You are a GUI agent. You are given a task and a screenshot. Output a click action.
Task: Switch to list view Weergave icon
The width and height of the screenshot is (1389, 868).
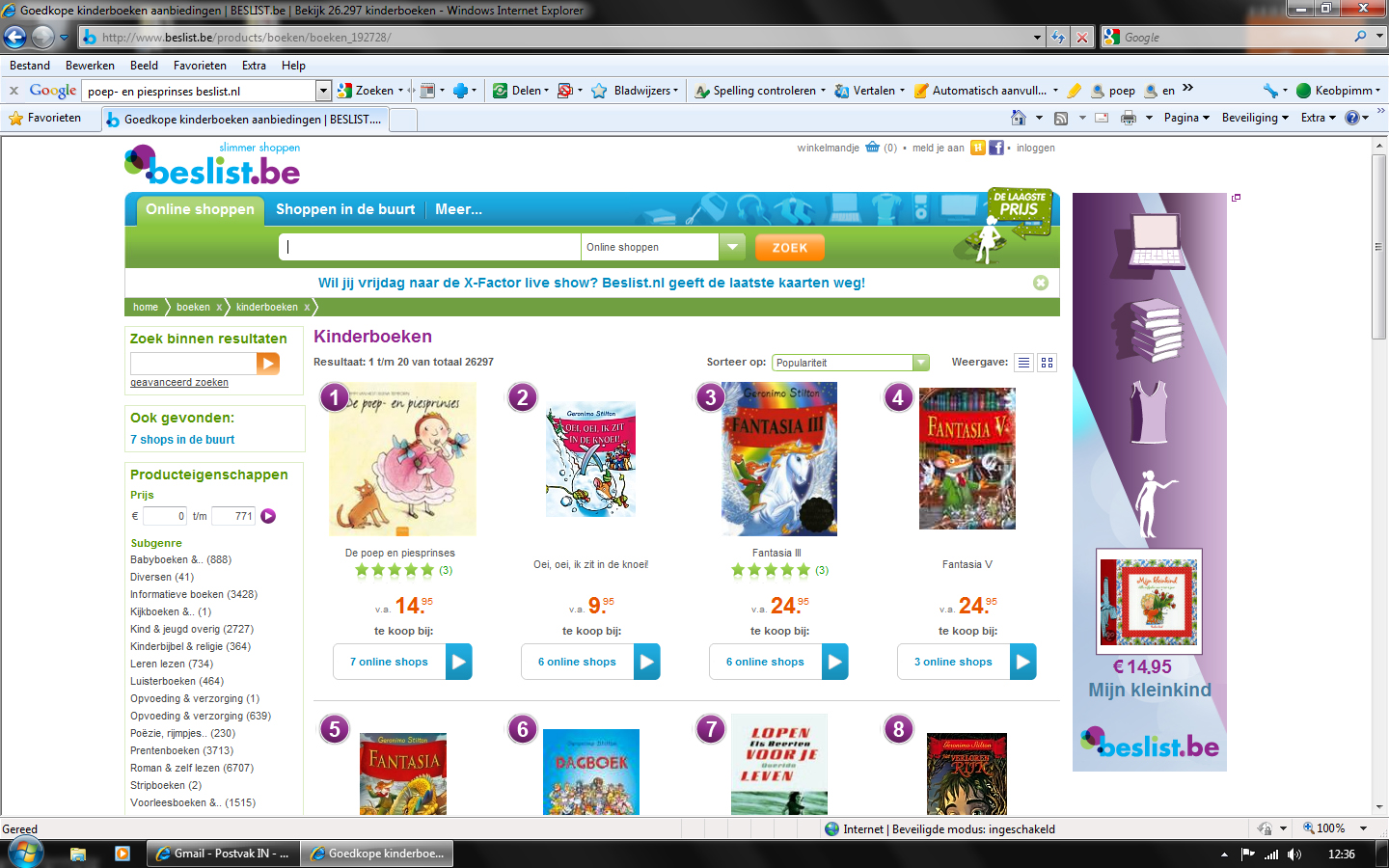coord(1023,363)
